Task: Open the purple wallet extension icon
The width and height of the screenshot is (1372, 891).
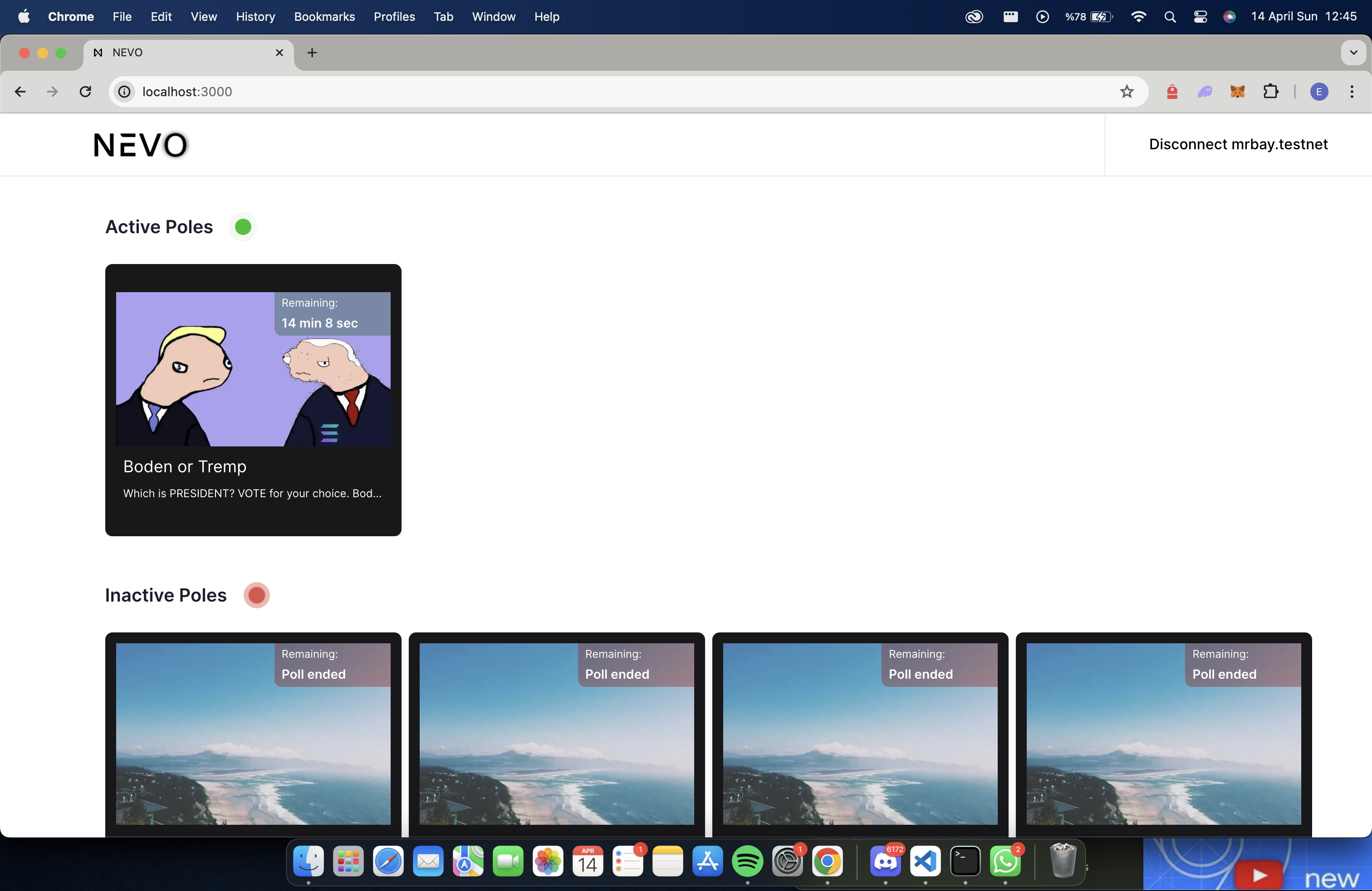Action: click(x=1205, y=92)
